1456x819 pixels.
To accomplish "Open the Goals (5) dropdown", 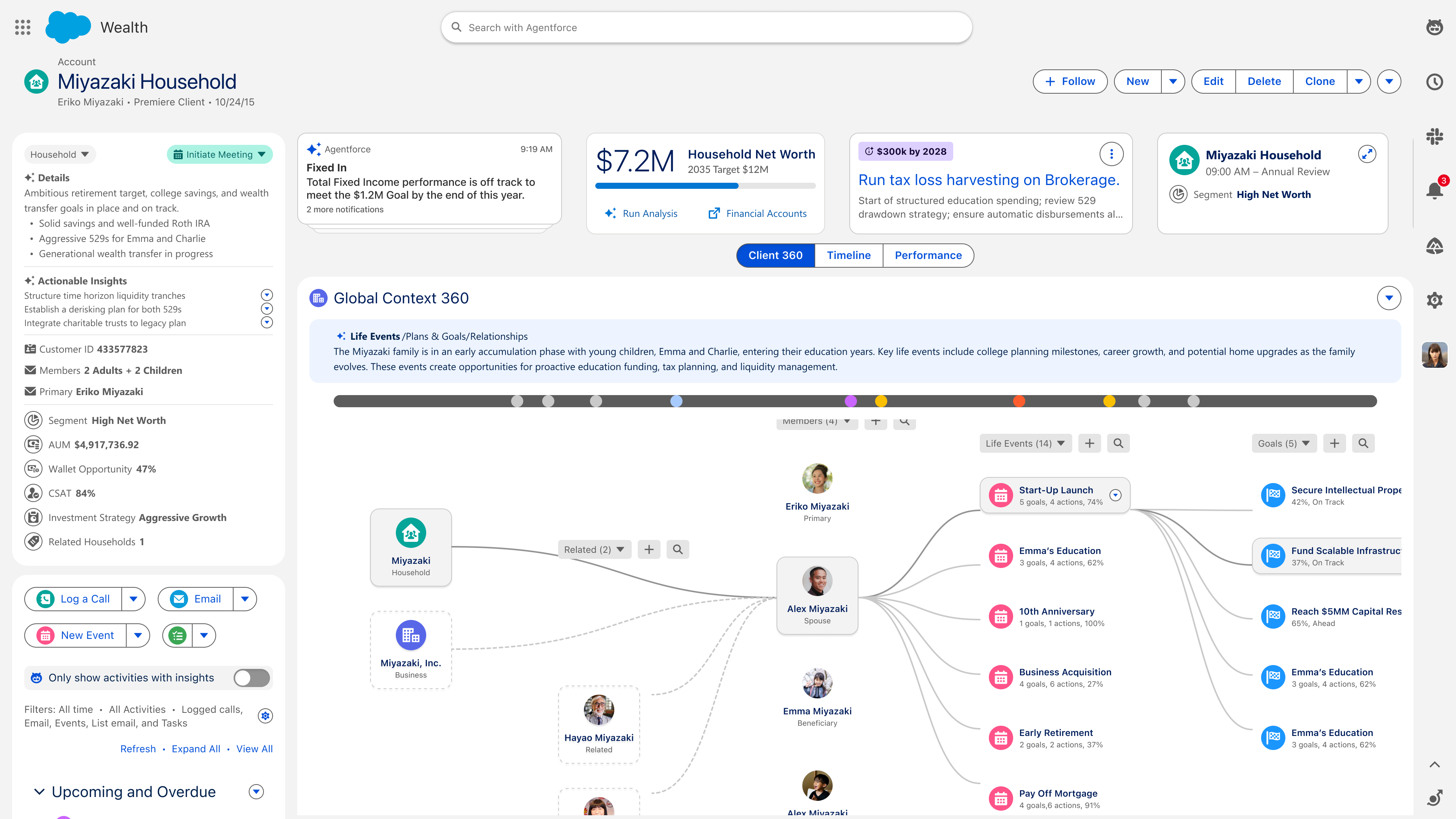I will [x=1283, y=443].
